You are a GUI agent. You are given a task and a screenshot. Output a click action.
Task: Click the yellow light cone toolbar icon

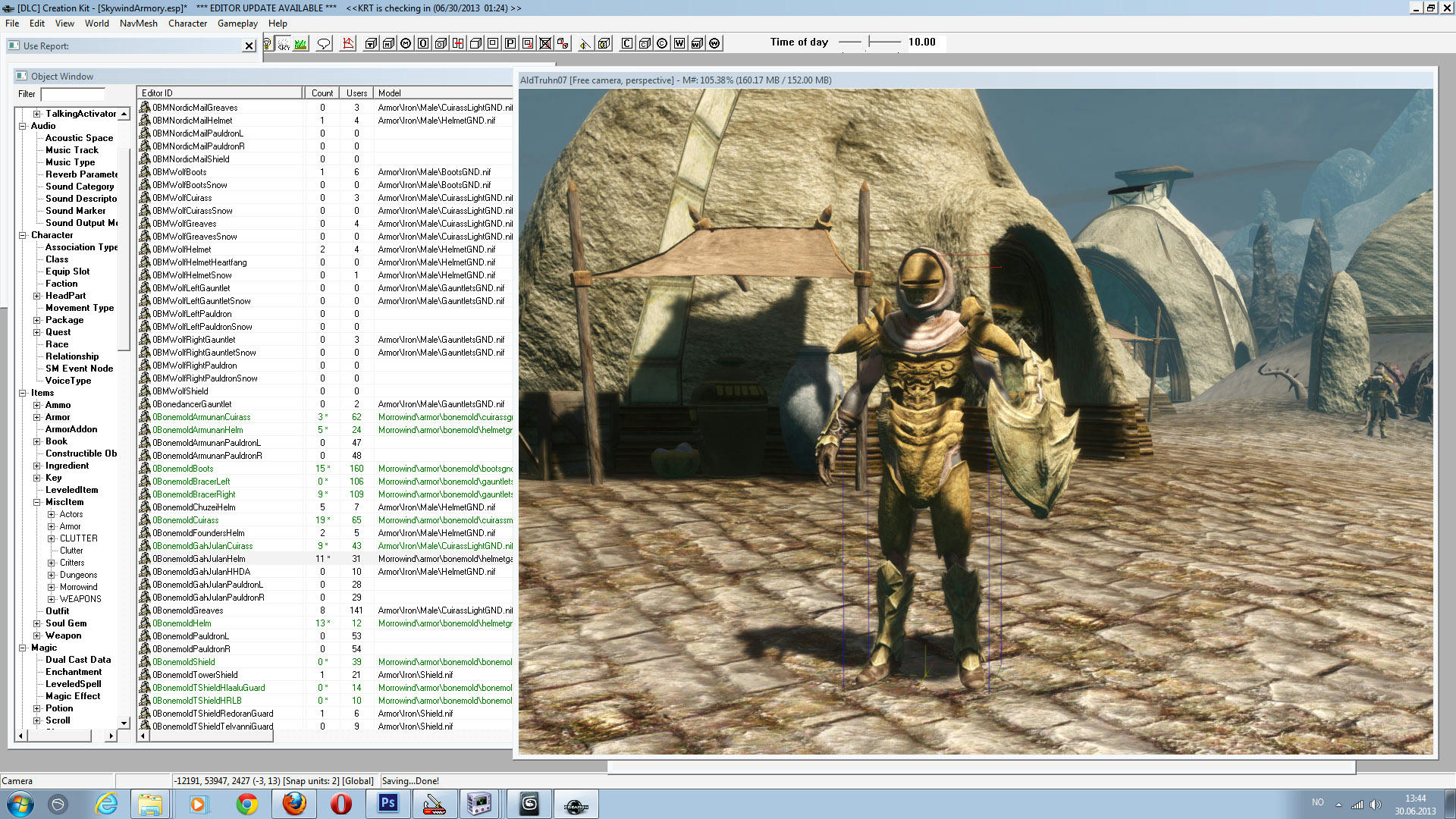(x=585, y=43)
